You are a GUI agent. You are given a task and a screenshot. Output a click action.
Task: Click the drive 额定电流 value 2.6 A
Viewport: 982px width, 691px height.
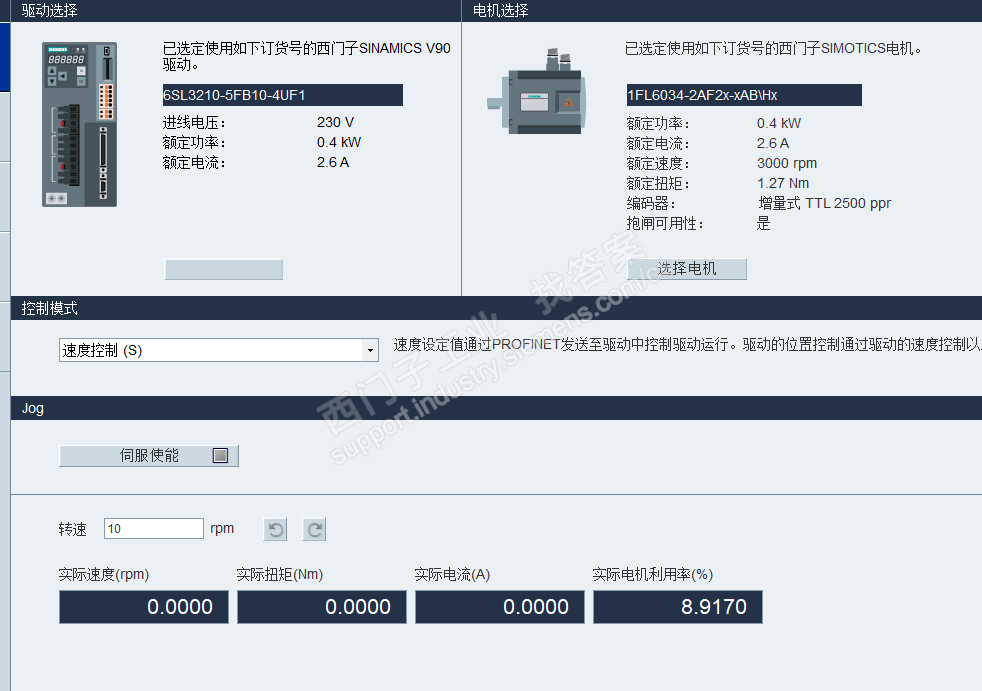[333, 162]
